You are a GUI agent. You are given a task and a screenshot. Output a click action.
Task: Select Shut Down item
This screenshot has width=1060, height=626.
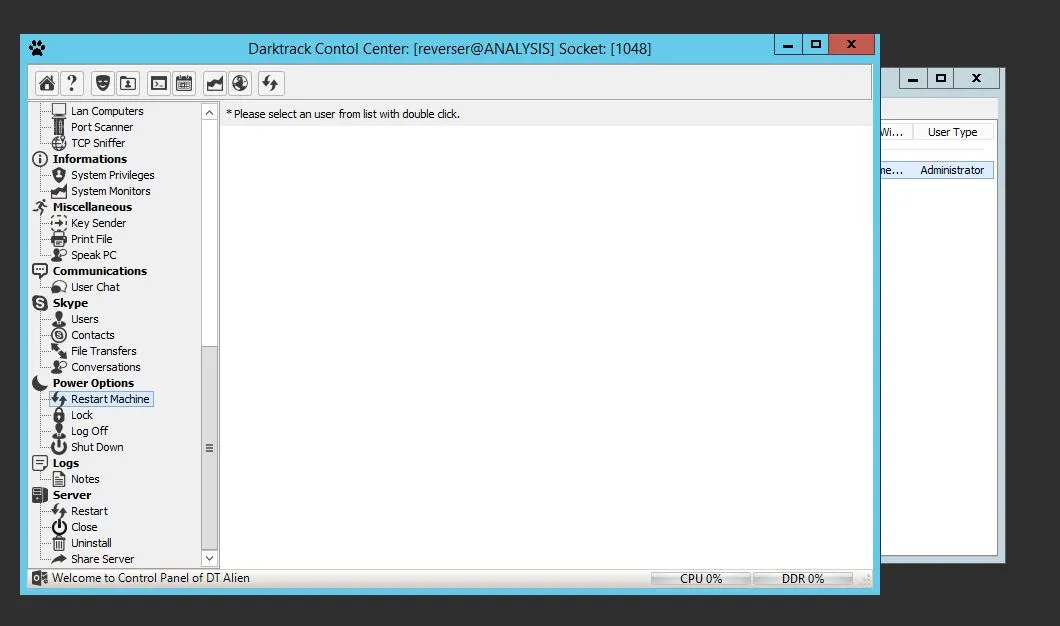97,448
